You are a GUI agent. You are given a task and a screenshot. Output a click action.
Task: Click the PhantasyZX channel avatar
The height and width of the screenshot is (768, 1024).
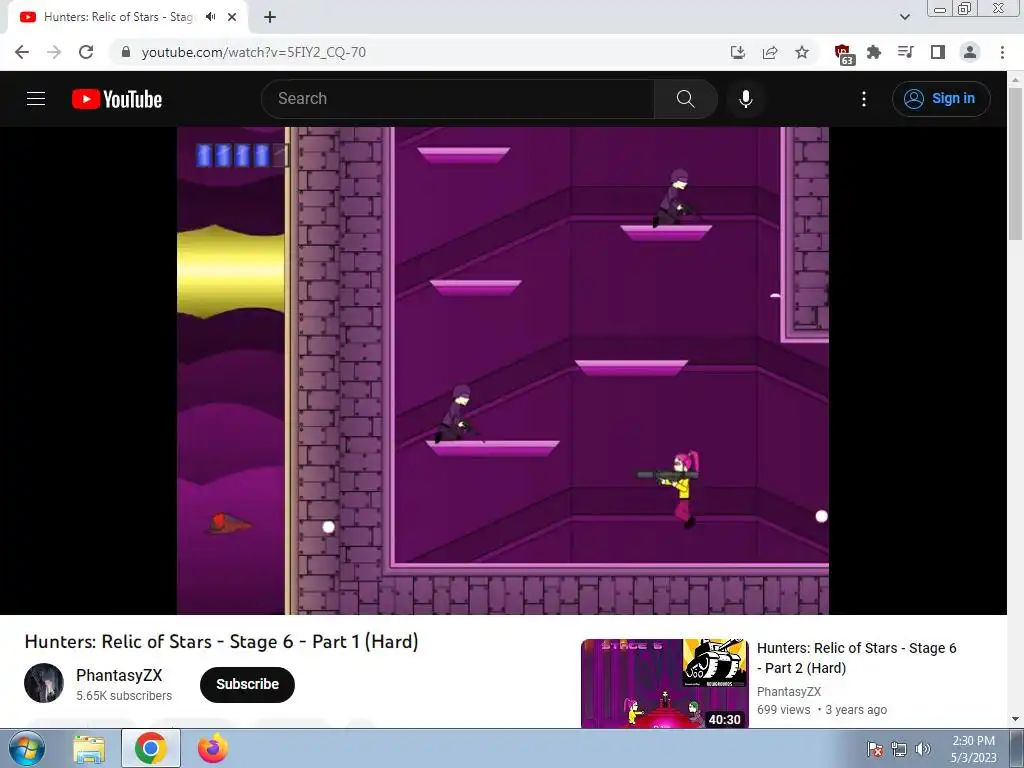click(x=44, y=683)
